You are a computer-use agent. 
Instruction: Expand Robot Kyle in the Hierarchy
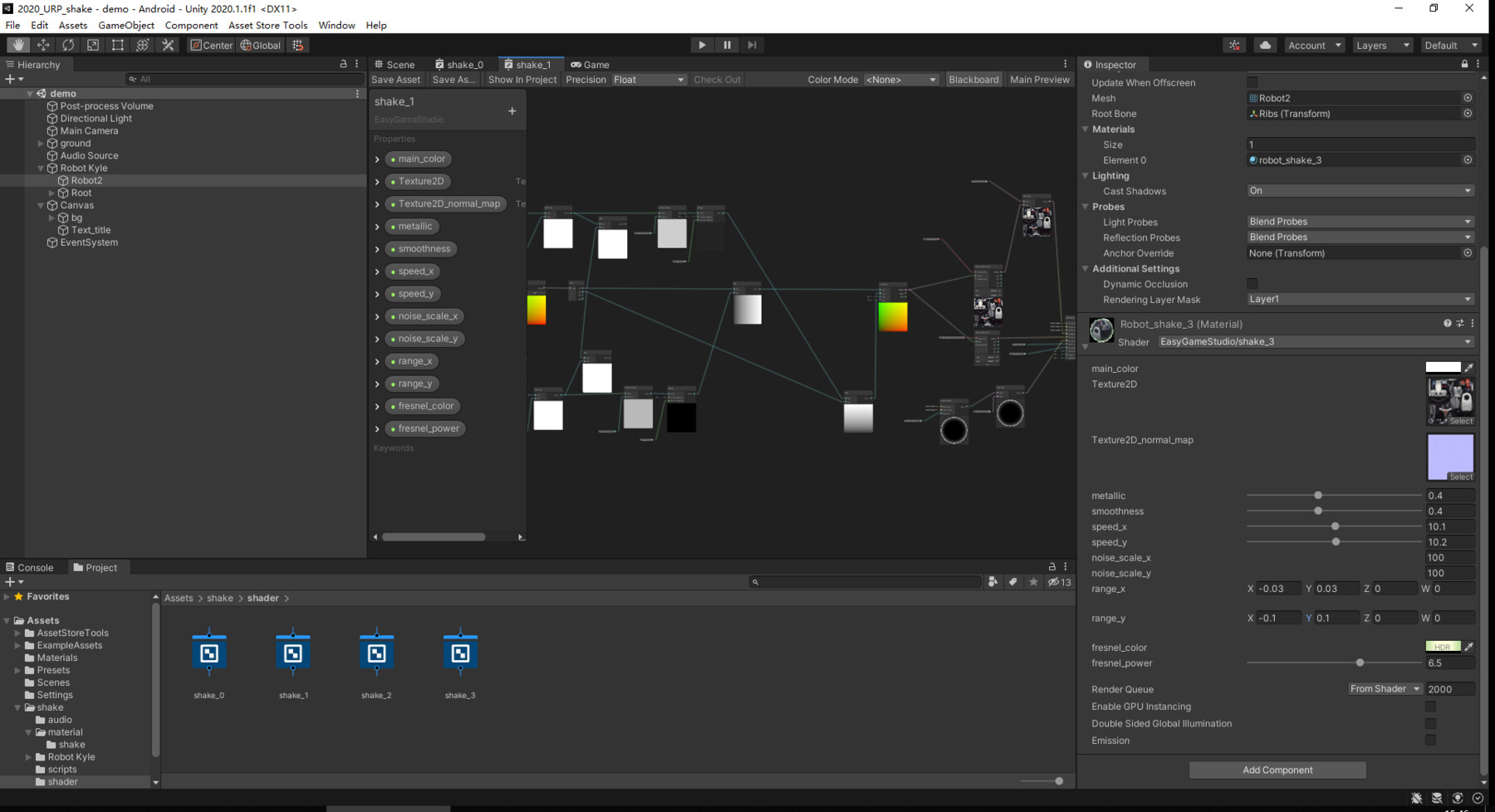40,168
